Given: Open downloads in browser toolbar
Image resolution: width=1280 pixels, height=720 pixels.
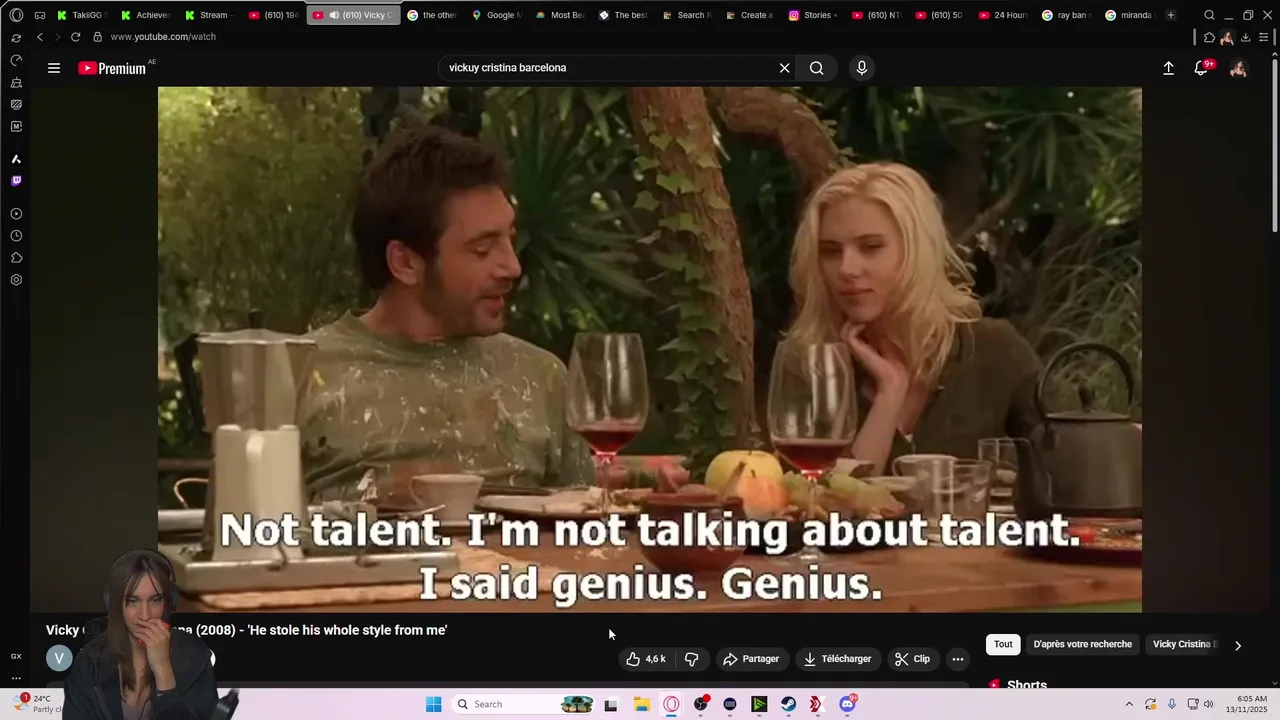Looking at the screenshot, I should click(1245, 37).
